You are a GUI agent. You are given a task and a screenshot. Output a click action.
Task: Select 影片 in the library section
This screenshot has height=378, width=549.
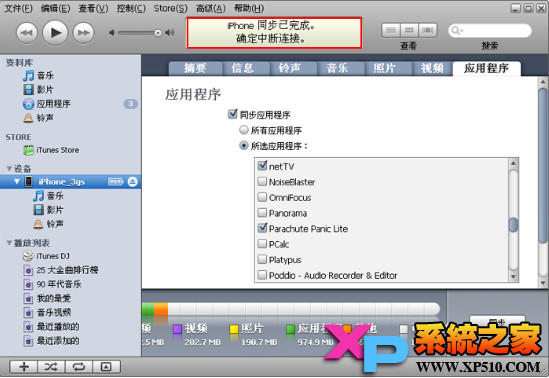[39, 90]
